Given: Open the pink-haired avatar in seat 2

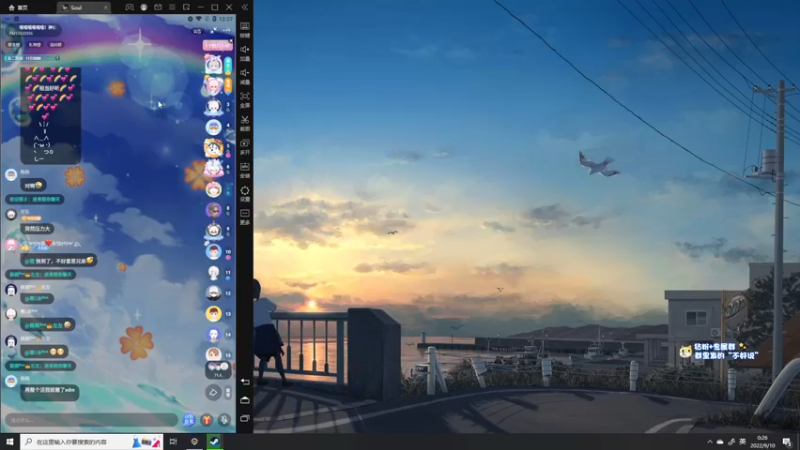Looking at the screenshot, I should 213,86.
